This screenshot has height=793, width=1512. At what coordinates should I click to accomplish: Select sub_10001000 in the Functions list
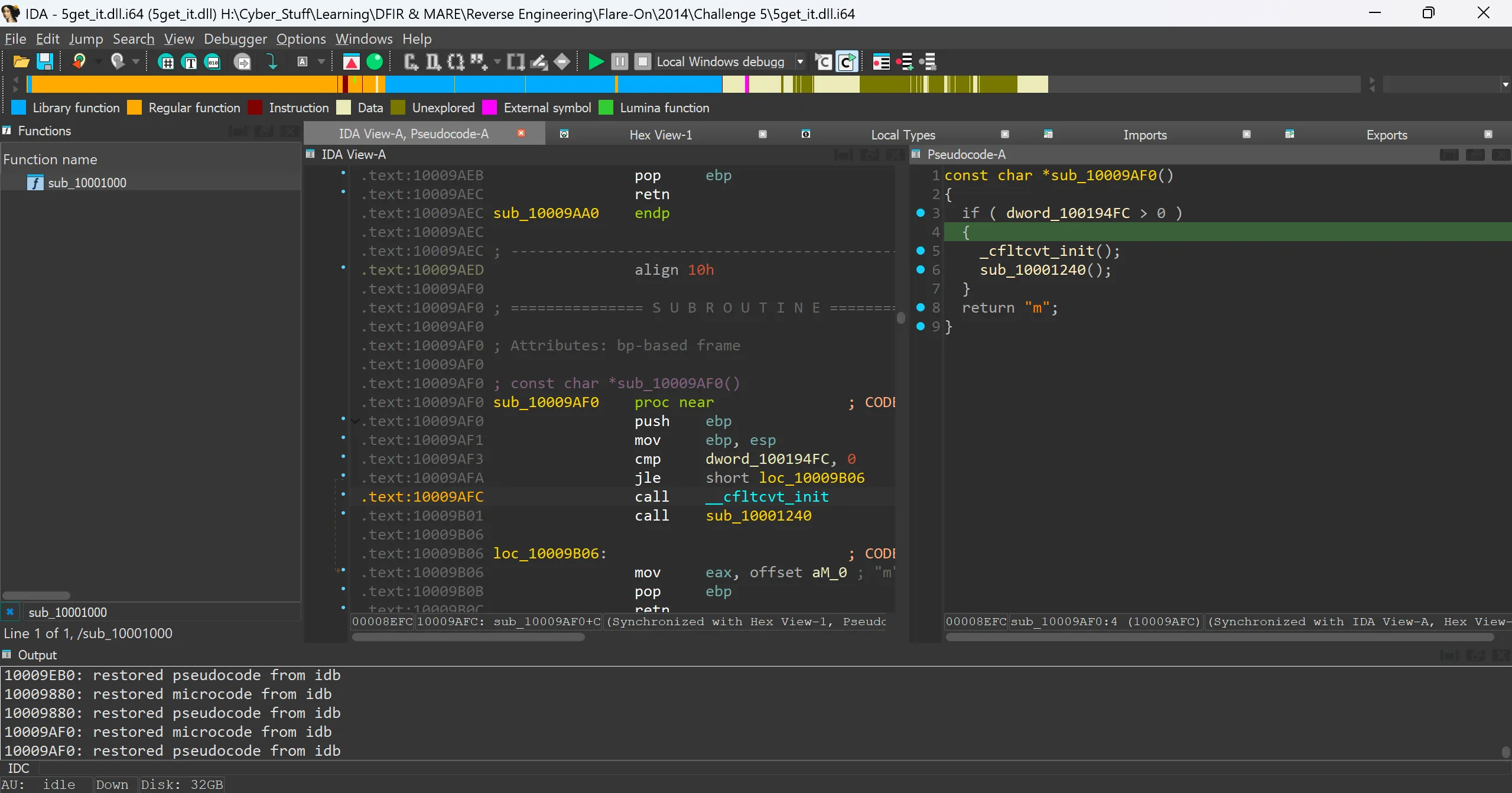(x=87, y=183)
